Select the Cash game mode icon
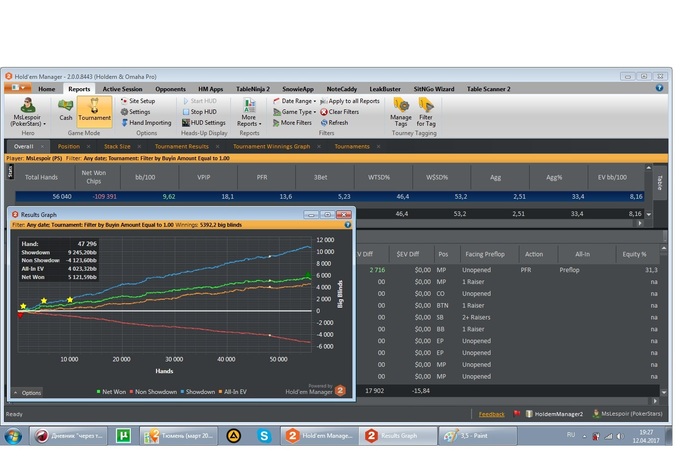 [66, 110]
